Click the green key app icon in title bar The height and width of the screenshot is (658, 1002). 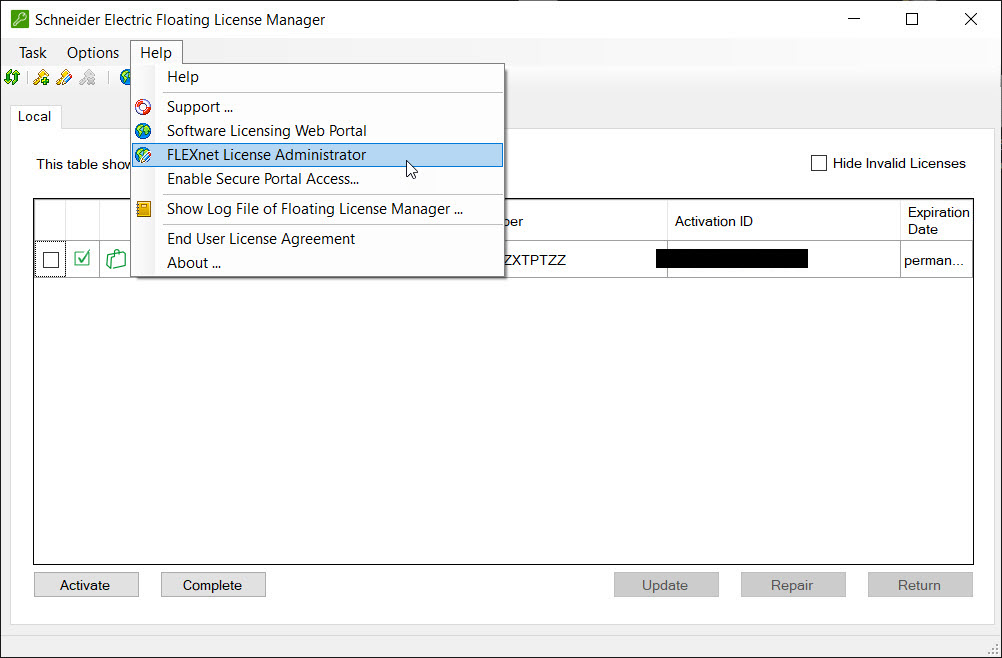(x=20, y=20)
